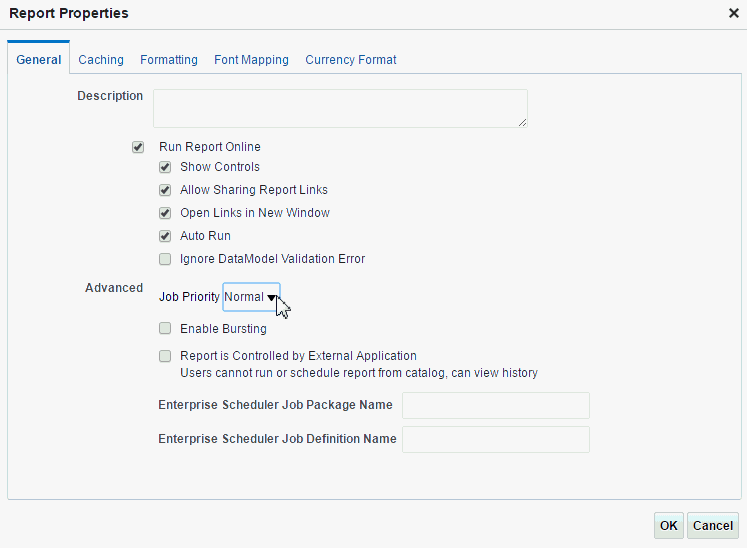
Task: Click the Enterprise Scheduler Job Definition Name field
Action: tap(495, 439)
